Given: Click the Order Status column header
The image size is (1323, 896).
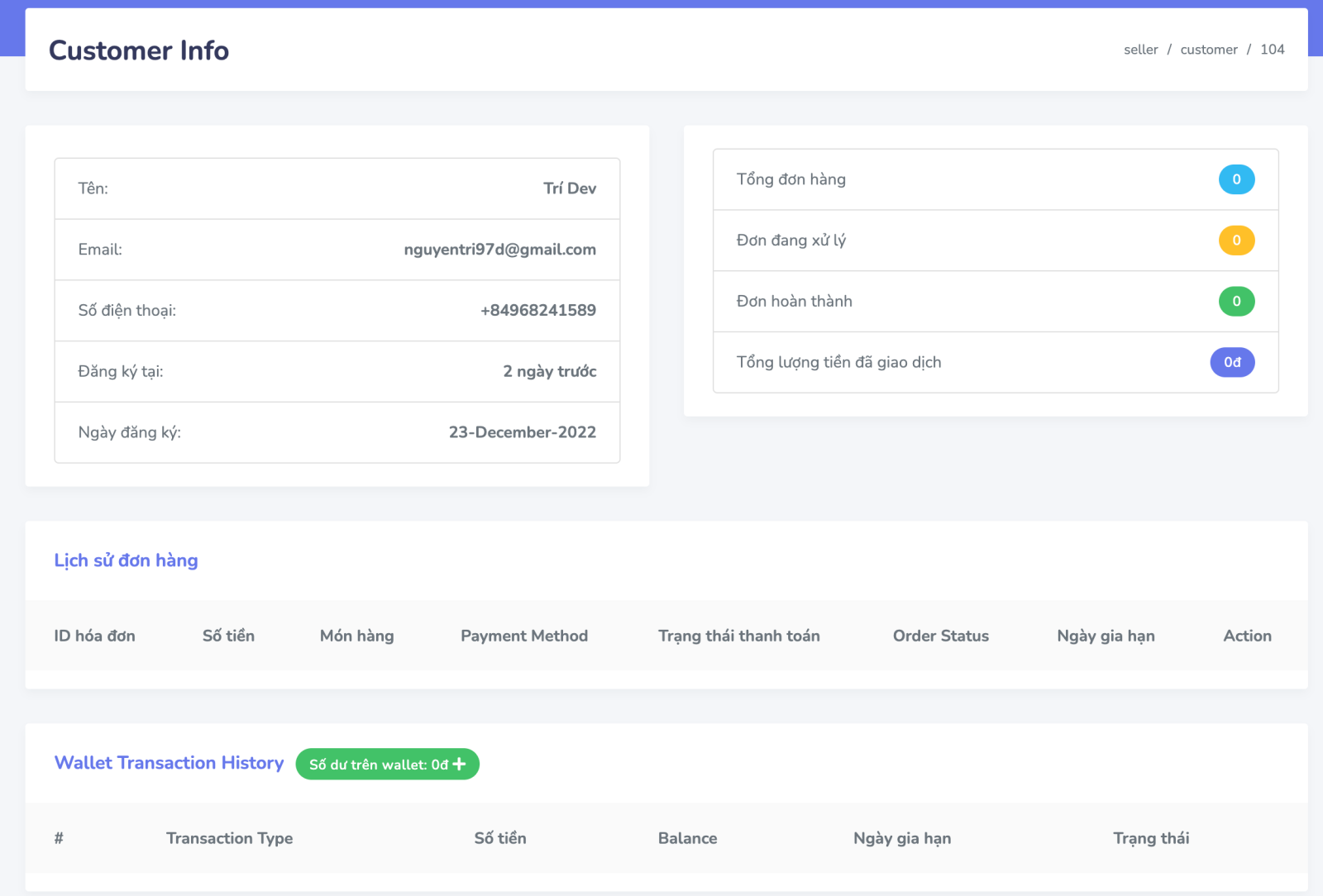Looking at the screenshot, I should pos(940,636).
